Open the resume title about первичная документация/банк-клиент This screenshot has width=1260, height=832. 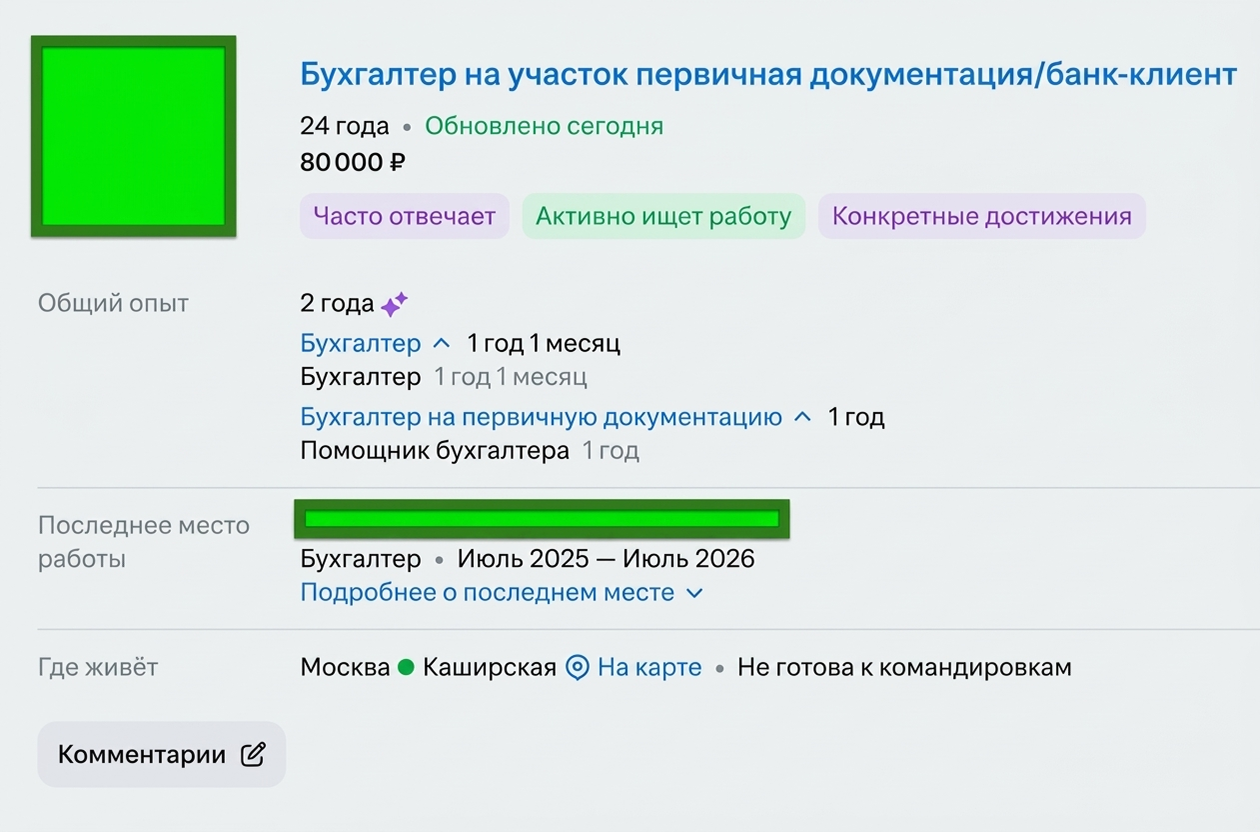[x=768, y=74]
